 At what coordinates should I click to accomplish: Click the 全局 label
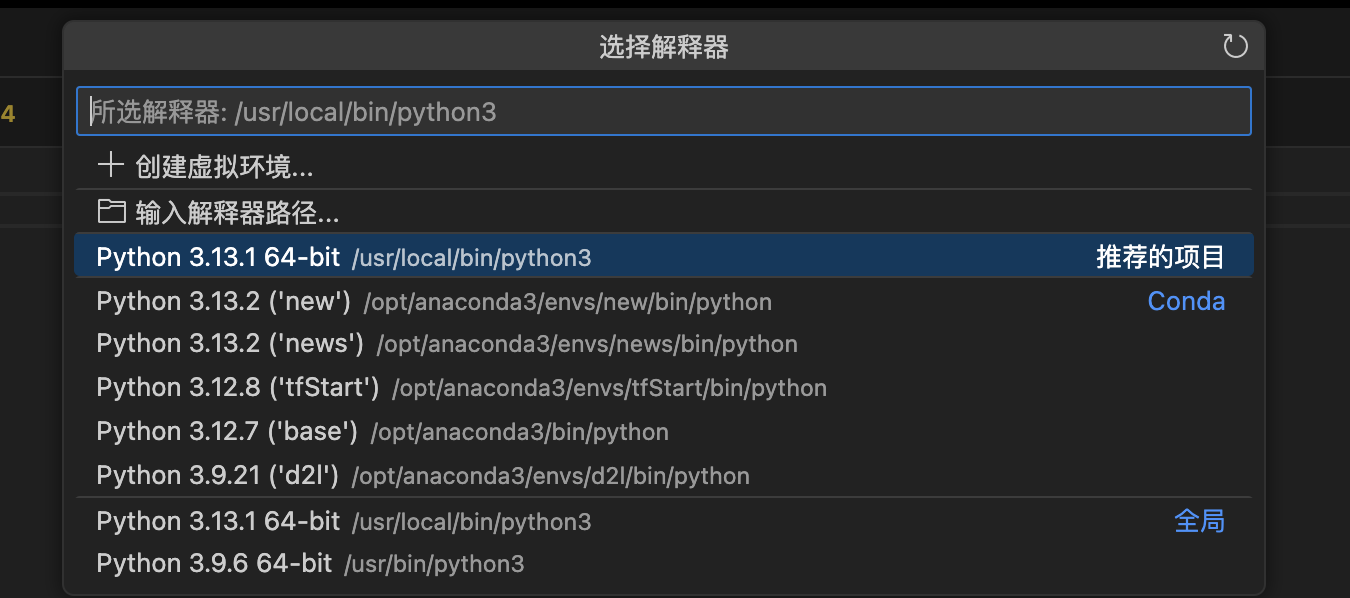[x=1200, y=521]
